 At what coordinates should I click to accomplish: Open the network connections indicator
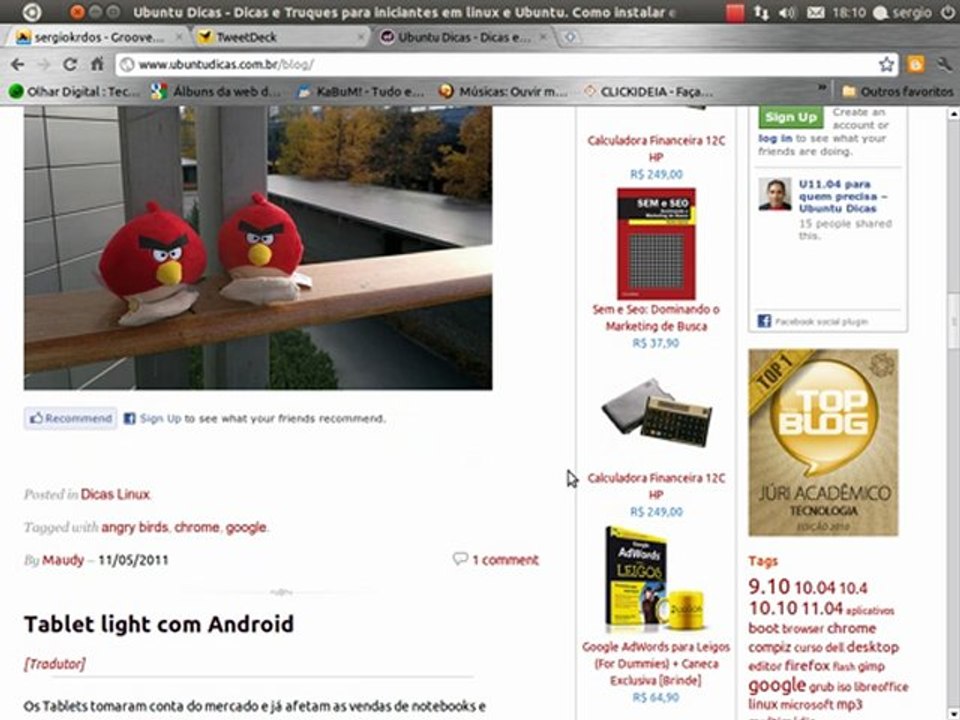(761, 12)
